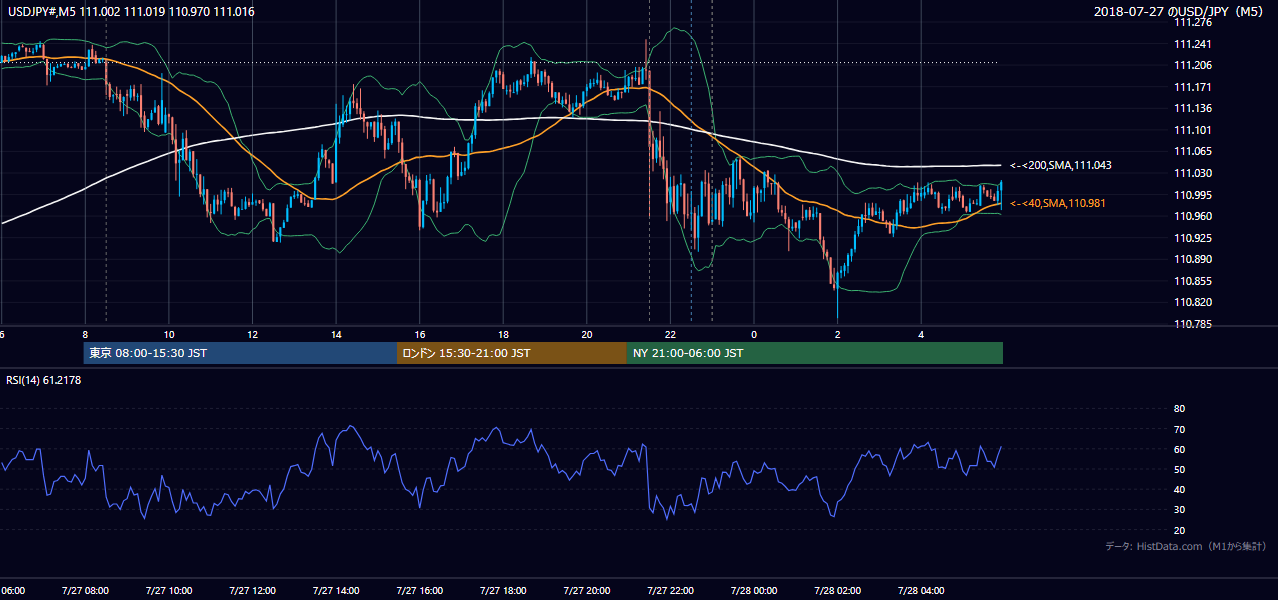1278x600 pixels.
Task: Click the London session bar ロンドン 15:30-21:00 JST
Action: pyautogui.click(x=512, y=353)
